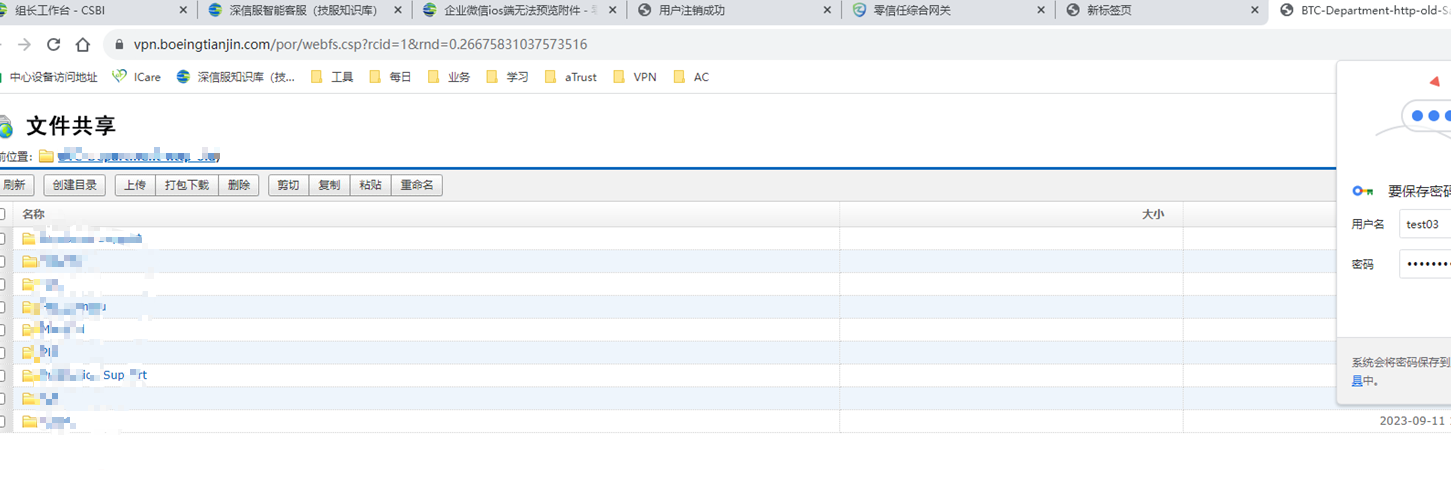This screenshot has height=501, width=1451.
Task: Open the VPN bookmark folder
Action: [x=635, y=77]
